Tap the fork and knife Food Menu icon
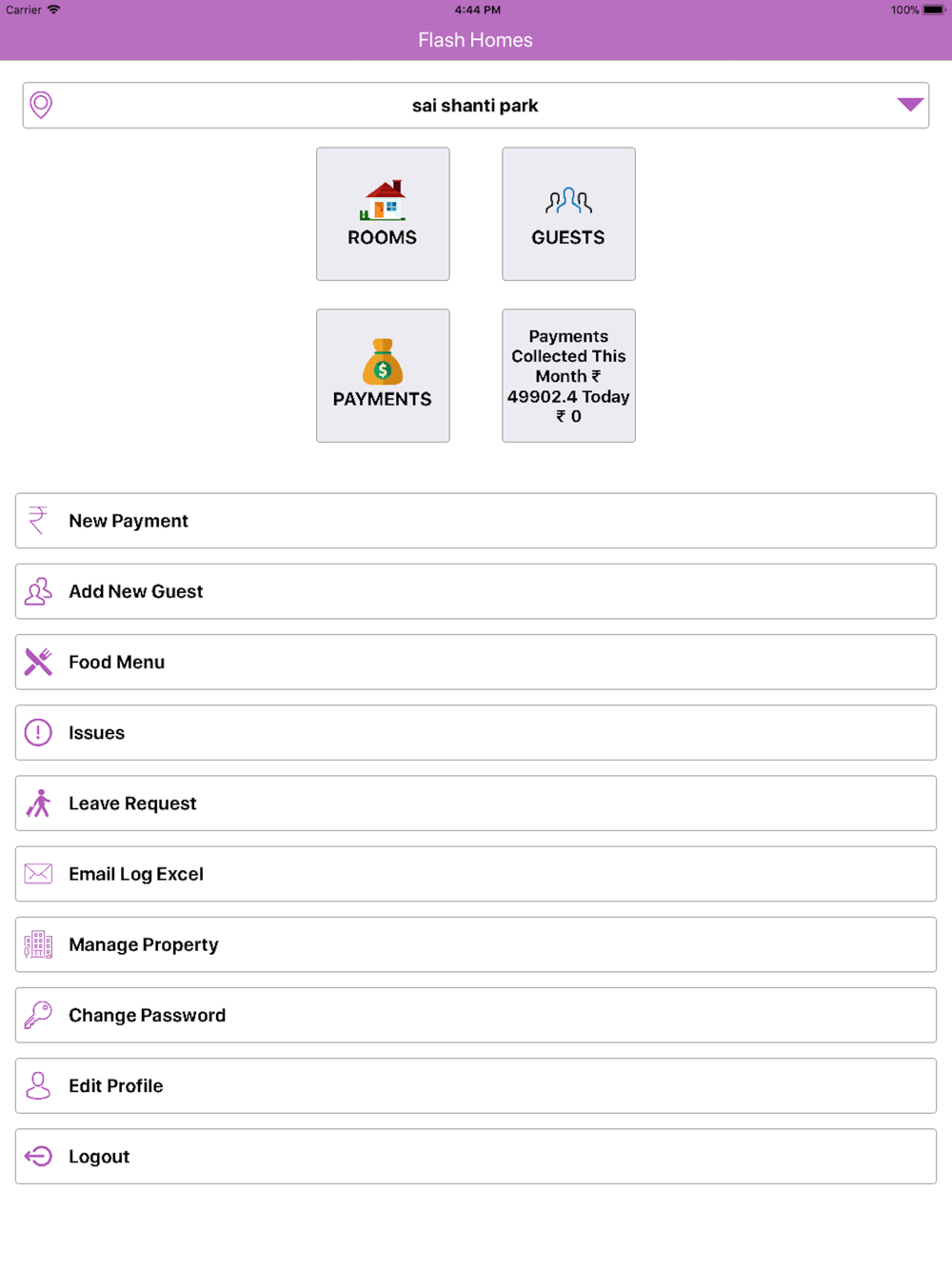 [38, 662]
